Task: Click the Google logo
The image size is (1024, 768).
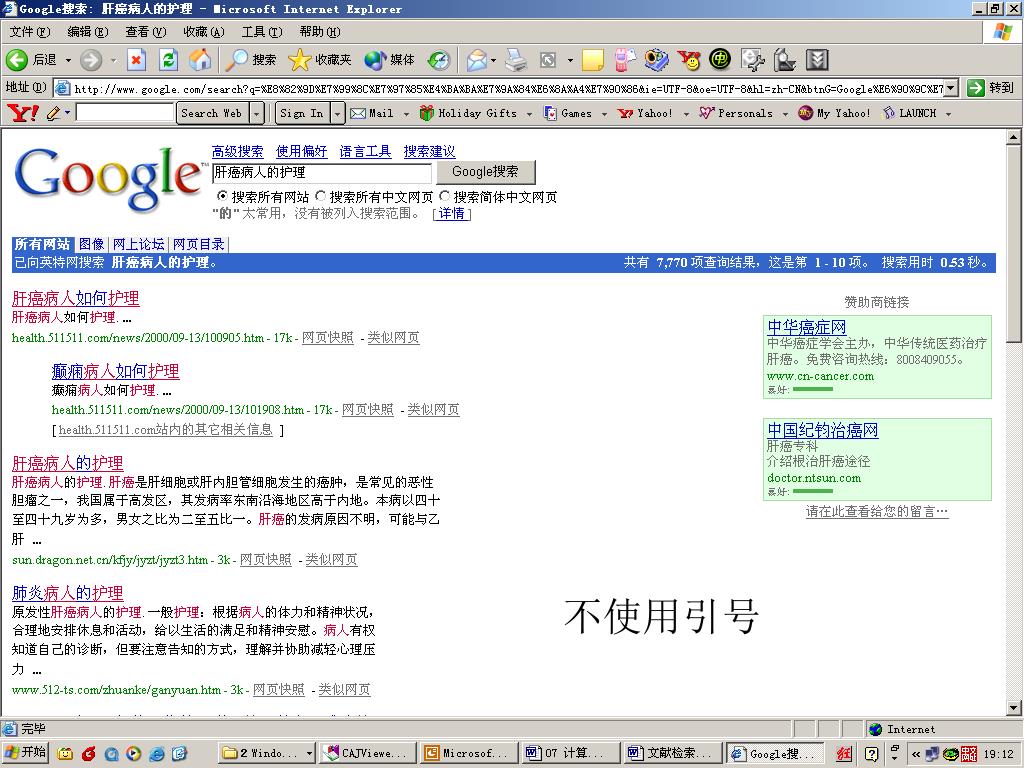Action: pyautogui.click(x=108, y=178)
